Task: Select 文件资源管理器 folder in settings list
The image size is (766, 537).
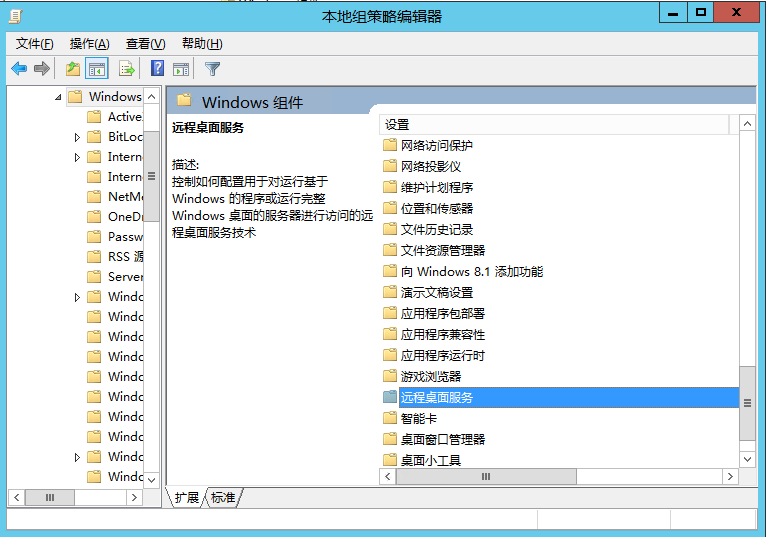Action: [x=443, y=250]
